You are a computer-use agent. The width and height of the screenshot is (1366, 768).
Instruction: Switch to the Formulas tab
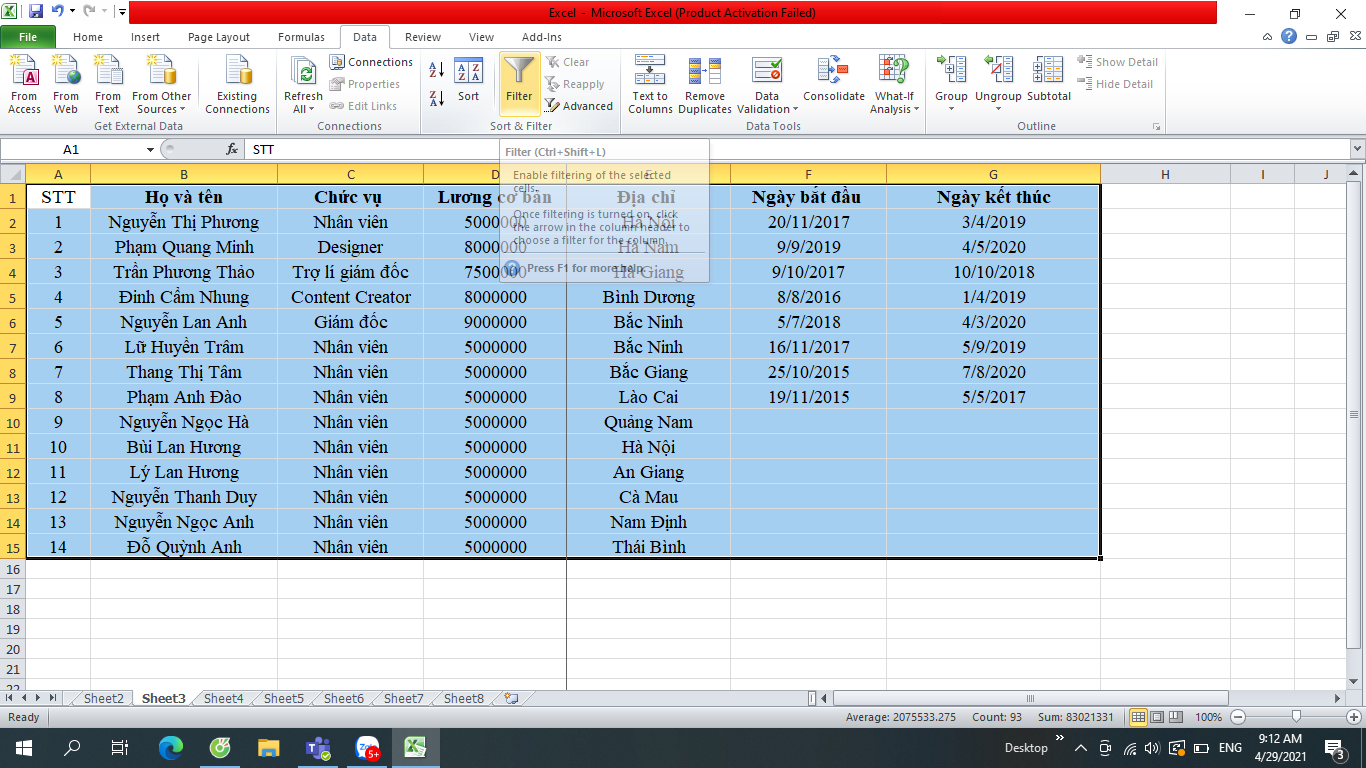tap(301, 37)
